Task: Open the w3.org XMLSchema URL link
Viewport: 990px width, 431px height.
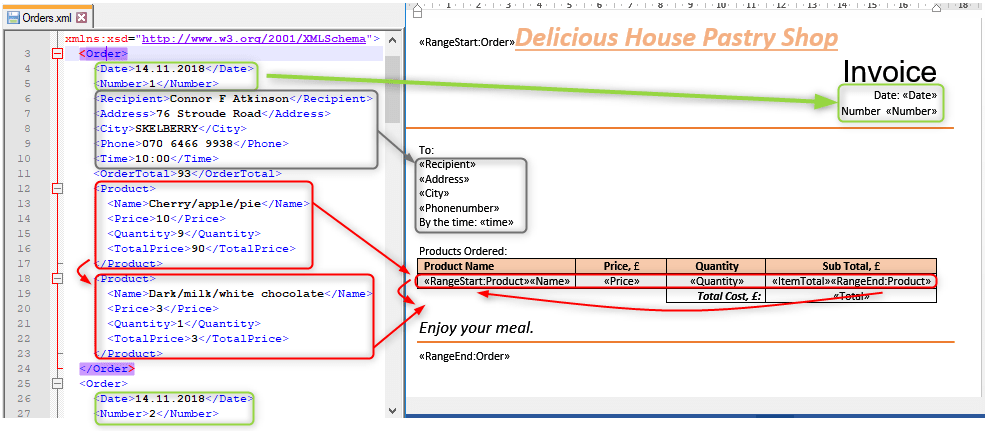Action: click(254, 38)
